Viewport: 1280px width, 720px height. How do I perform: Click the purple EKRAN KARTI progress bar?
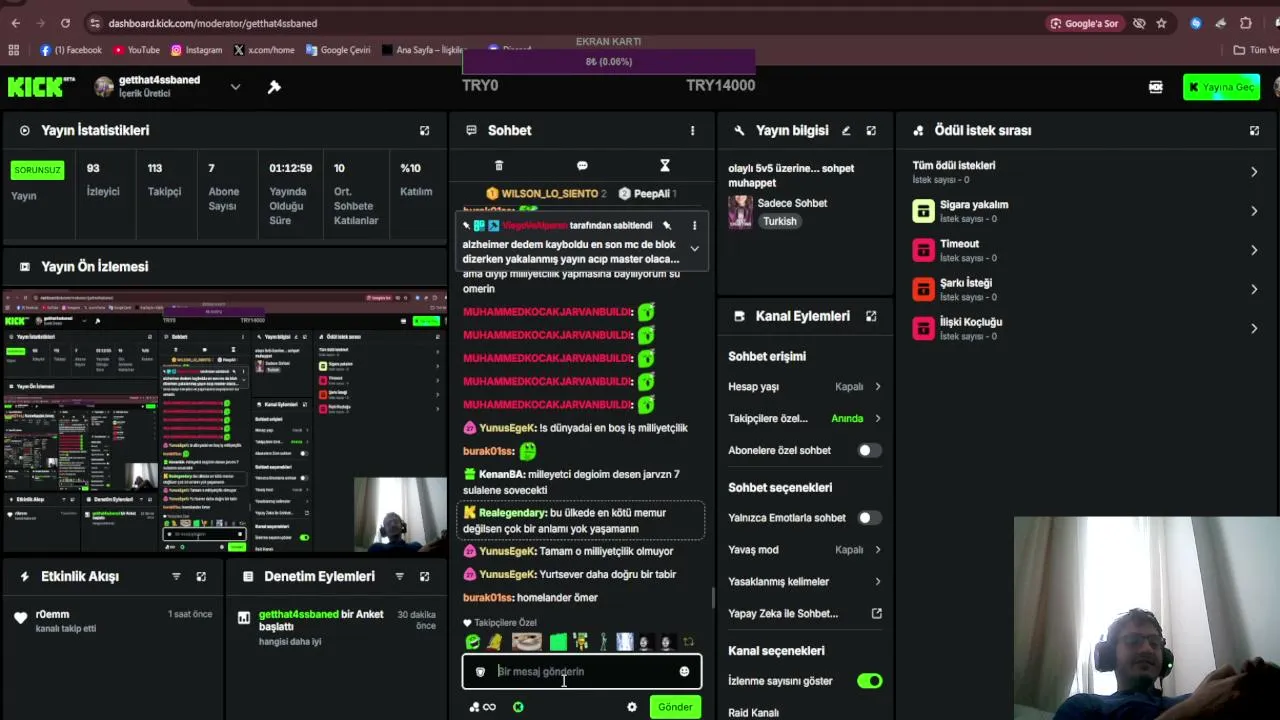click(609, 62)
